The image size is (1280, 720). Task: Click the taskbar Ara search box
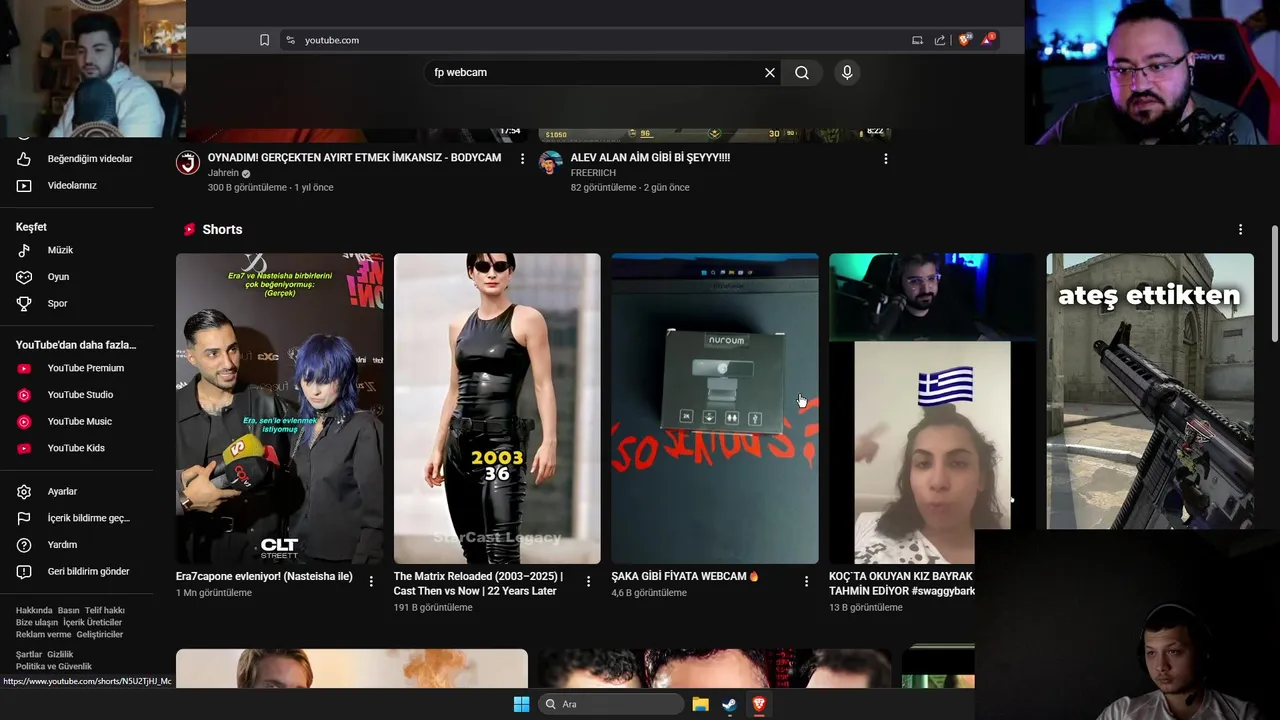[x=611, y=704]
